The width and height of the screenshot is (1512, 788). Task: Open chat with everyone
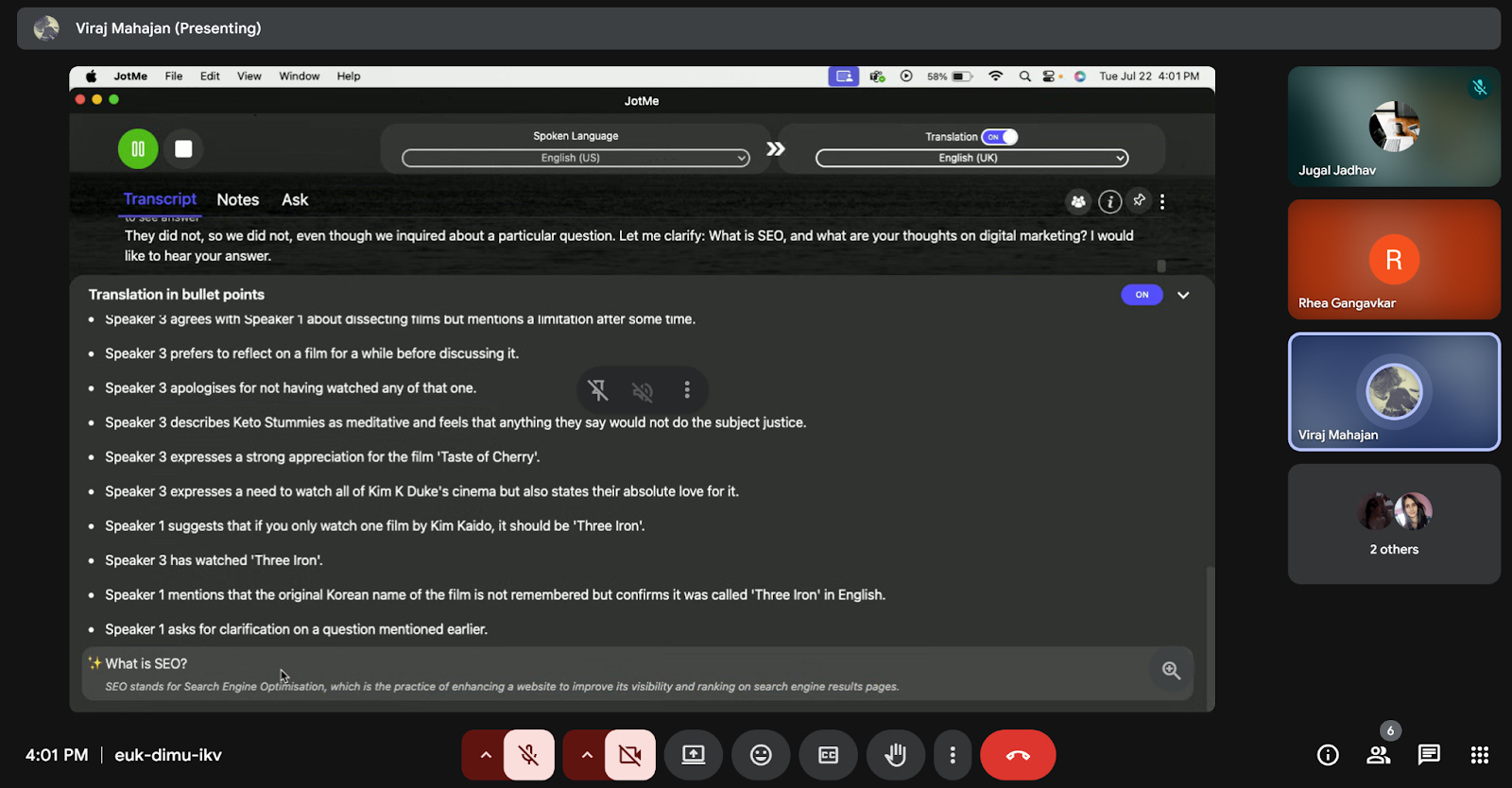1429,755
